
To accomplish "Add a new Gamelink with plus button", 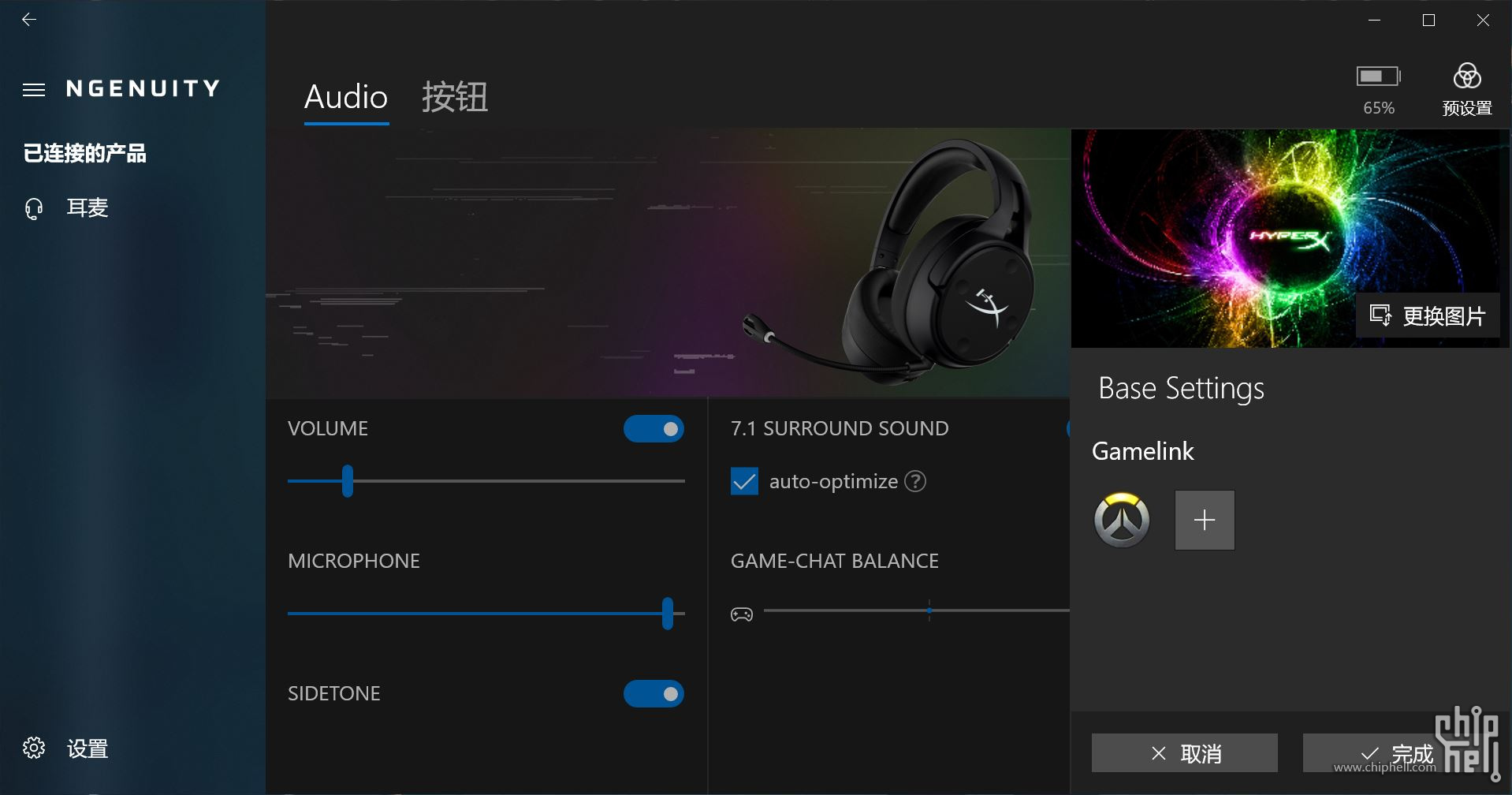I will point(1205,520).
